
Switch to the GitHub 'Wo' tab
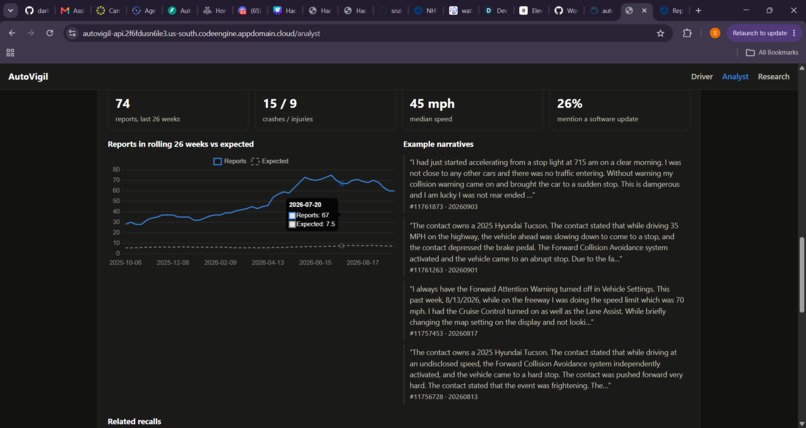(x=566, y=10)
